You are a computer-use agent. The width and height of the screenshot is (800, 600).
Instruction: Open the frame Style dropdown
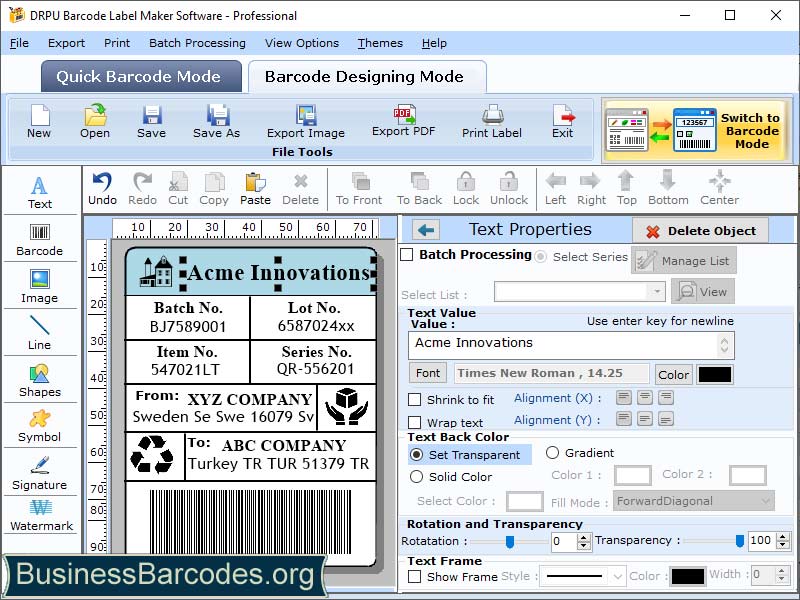582,577
